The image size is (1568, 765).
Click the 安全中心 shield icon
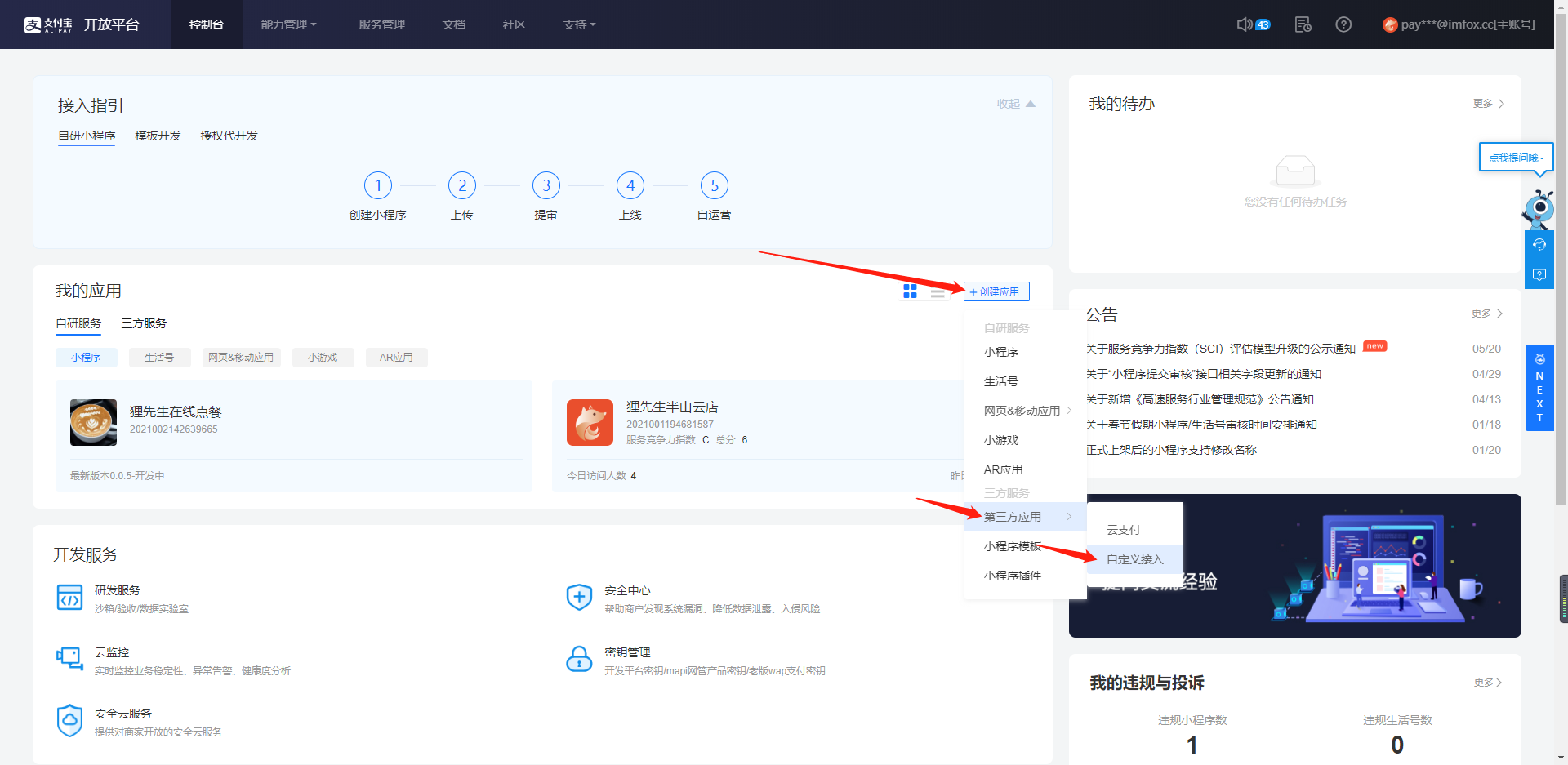579,598
